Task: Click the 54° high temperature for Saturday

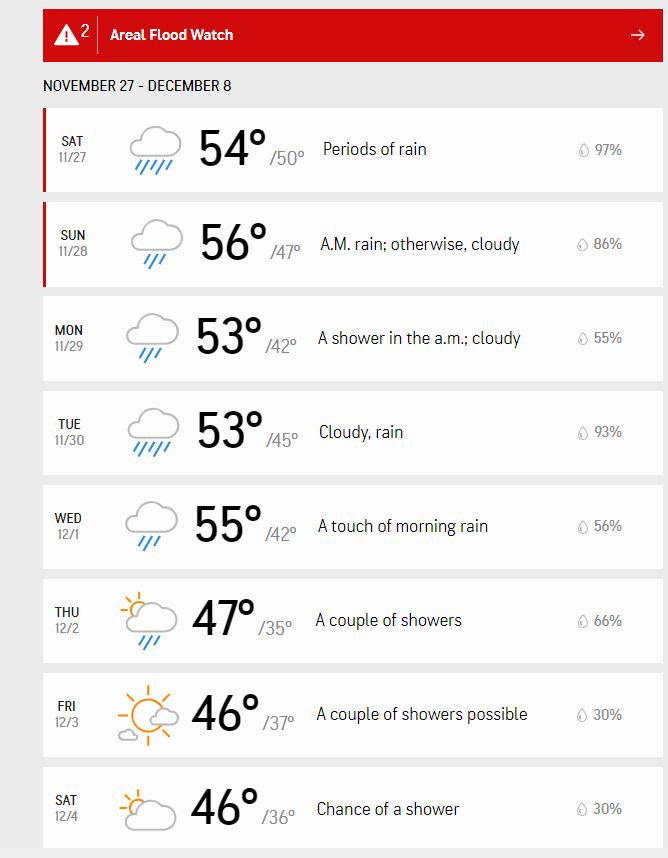Action: 233,148
